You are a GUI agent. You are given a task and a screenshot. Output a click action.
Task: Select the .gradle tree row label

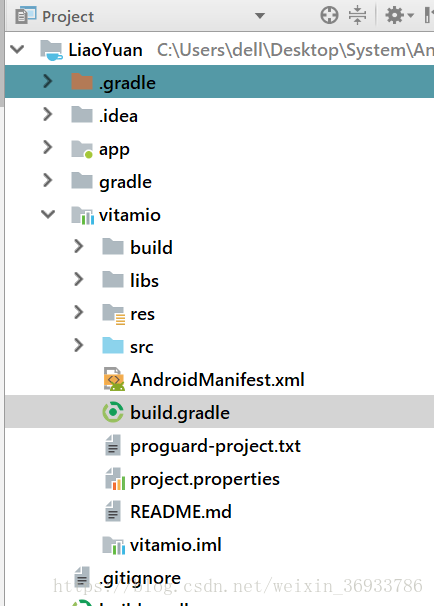(x=127, y=83)
